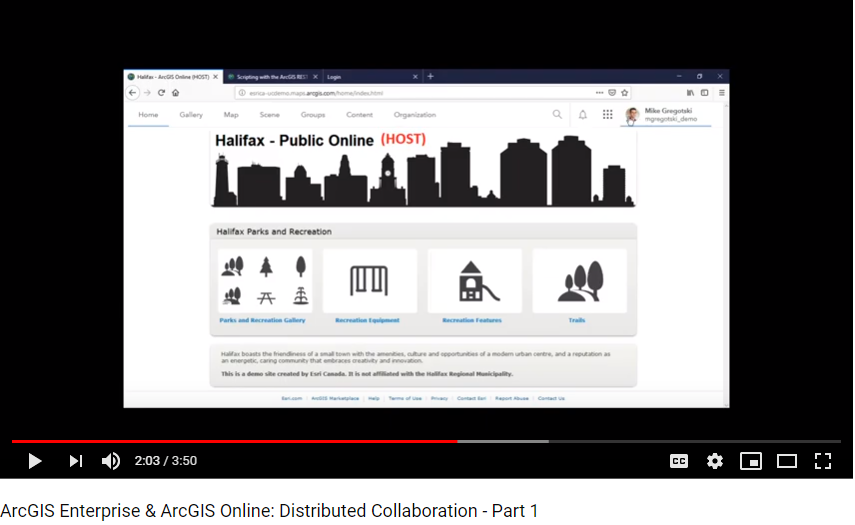Open Terms of Use footer link

tap(405, 399)
